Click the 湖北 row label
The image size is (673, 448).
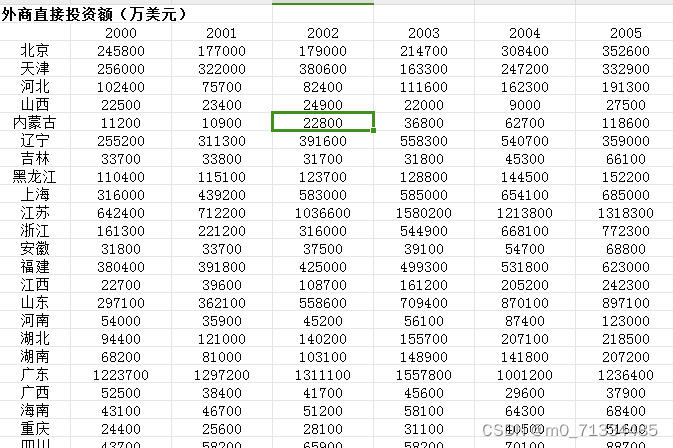pyautogui.click(x=35, y=339)
